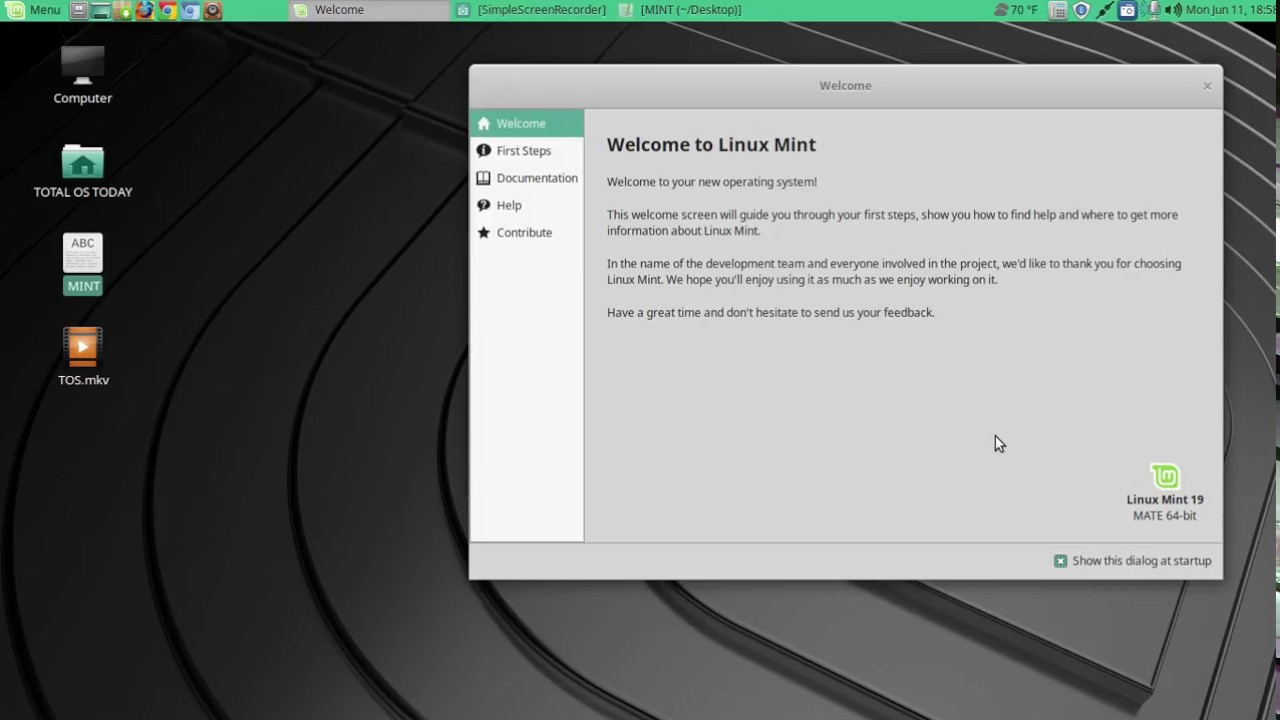Click the microphone tray icon
The height and width of the screenshot is (720, 1280).
tap(1153, 10)
